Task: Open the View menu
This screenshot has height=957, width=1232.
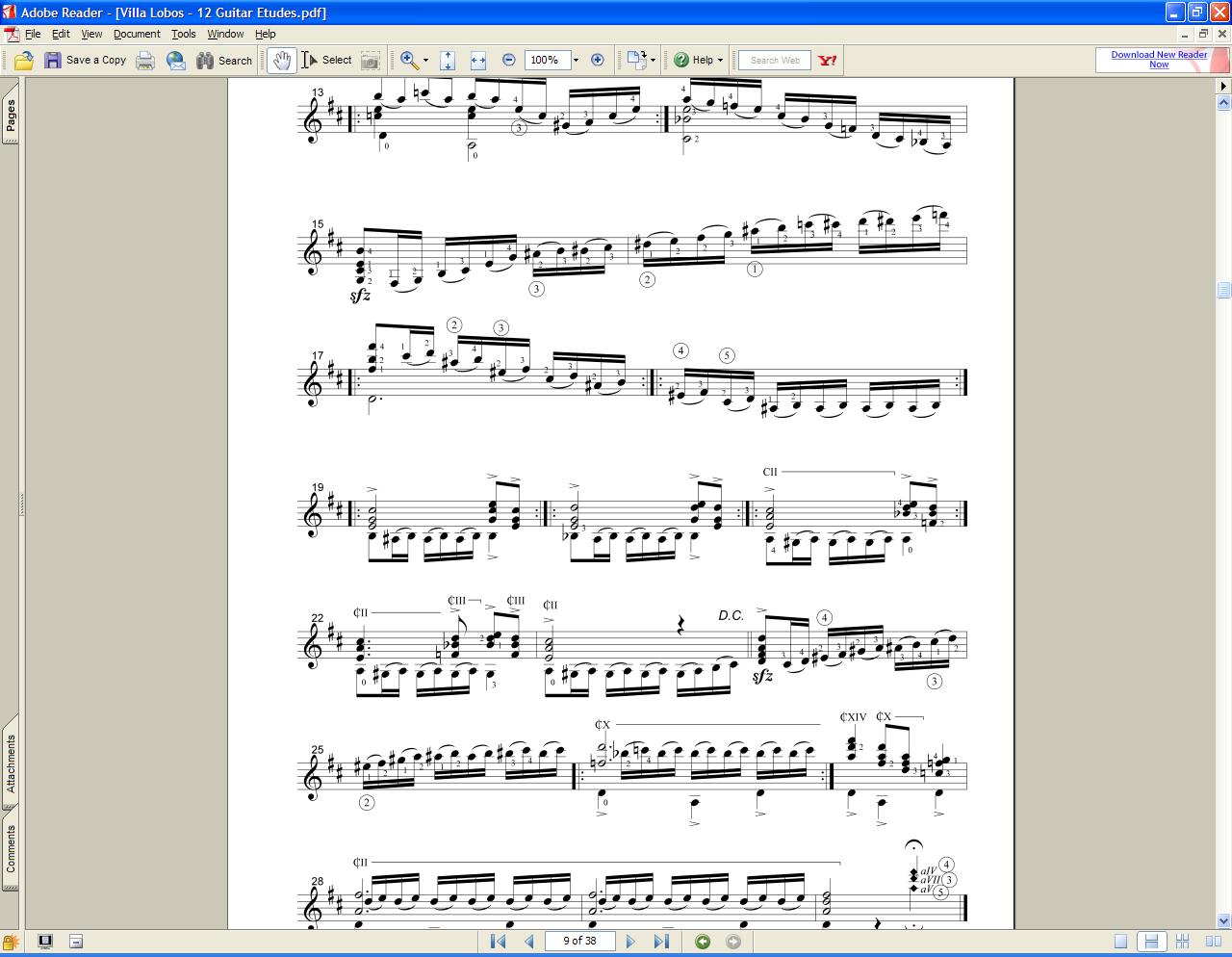Action: pyautogui.click(x=91, y=34)
